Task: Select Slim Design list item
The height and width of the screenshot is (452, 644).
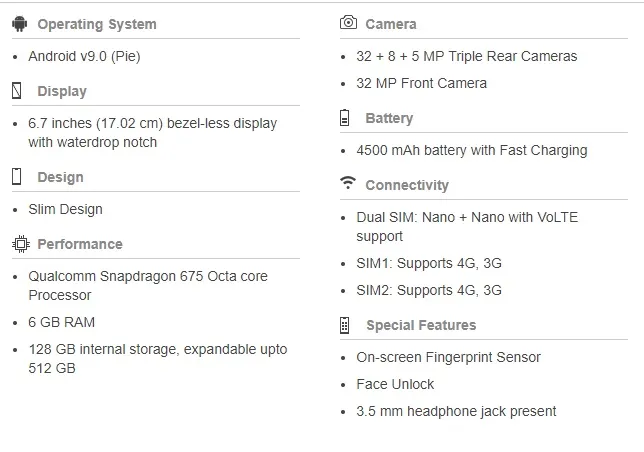Action: (x=65, y=209)
